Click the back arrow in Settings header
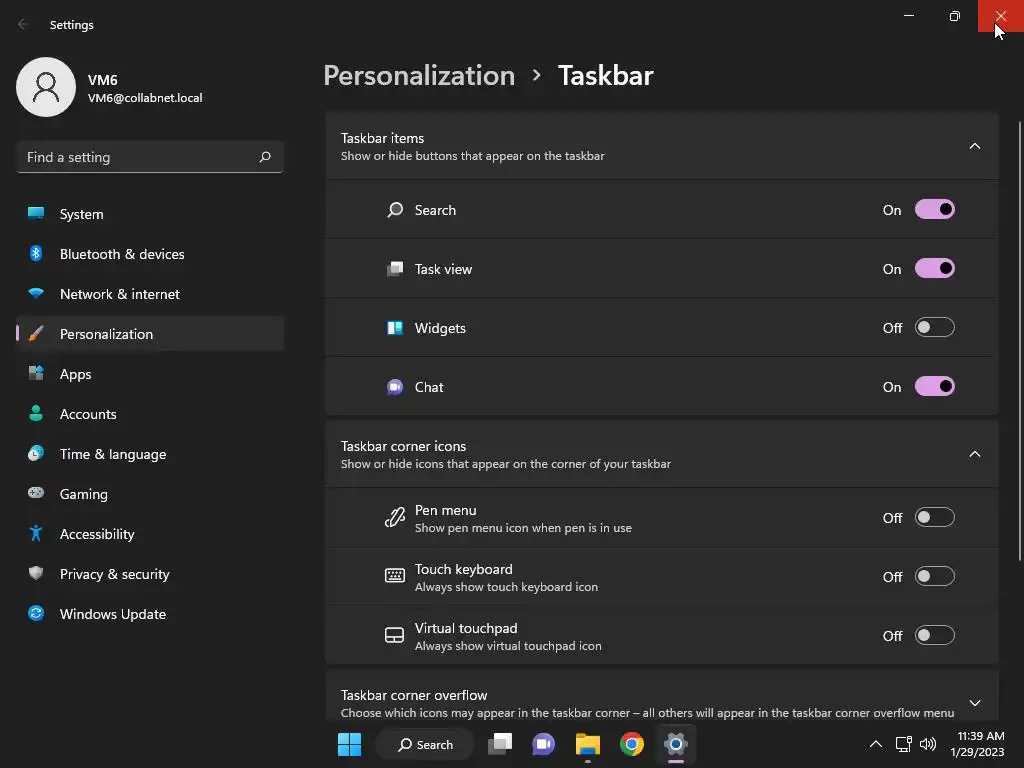This screenshot has height=768, width=1024. pos(23,24)
